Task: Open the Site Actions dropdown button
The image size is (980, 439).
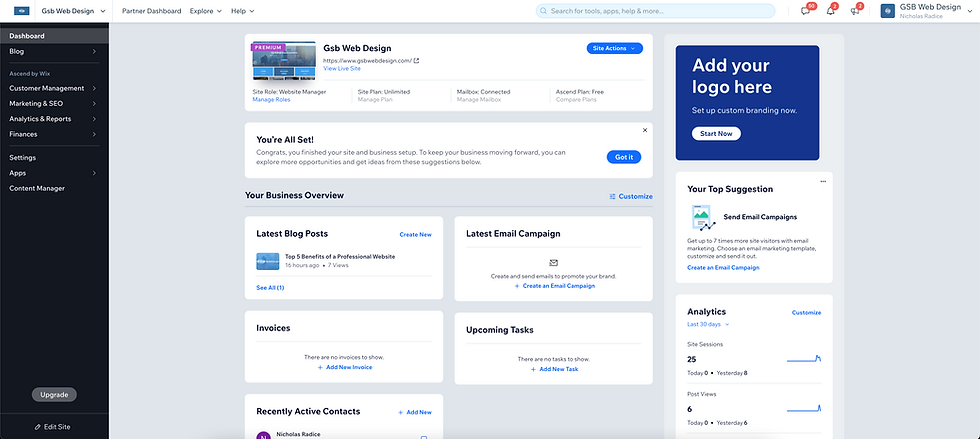Action: pyautogui.click(x=614, y=48)
